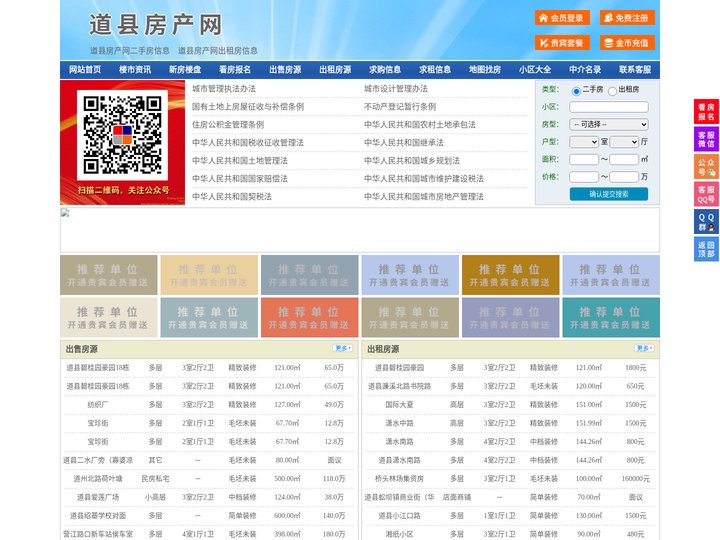The width and height of the screenshot is (720, 540).
Task: Open the 道县爱莲广场 sale listing
Action: click(x=98, y=497)
